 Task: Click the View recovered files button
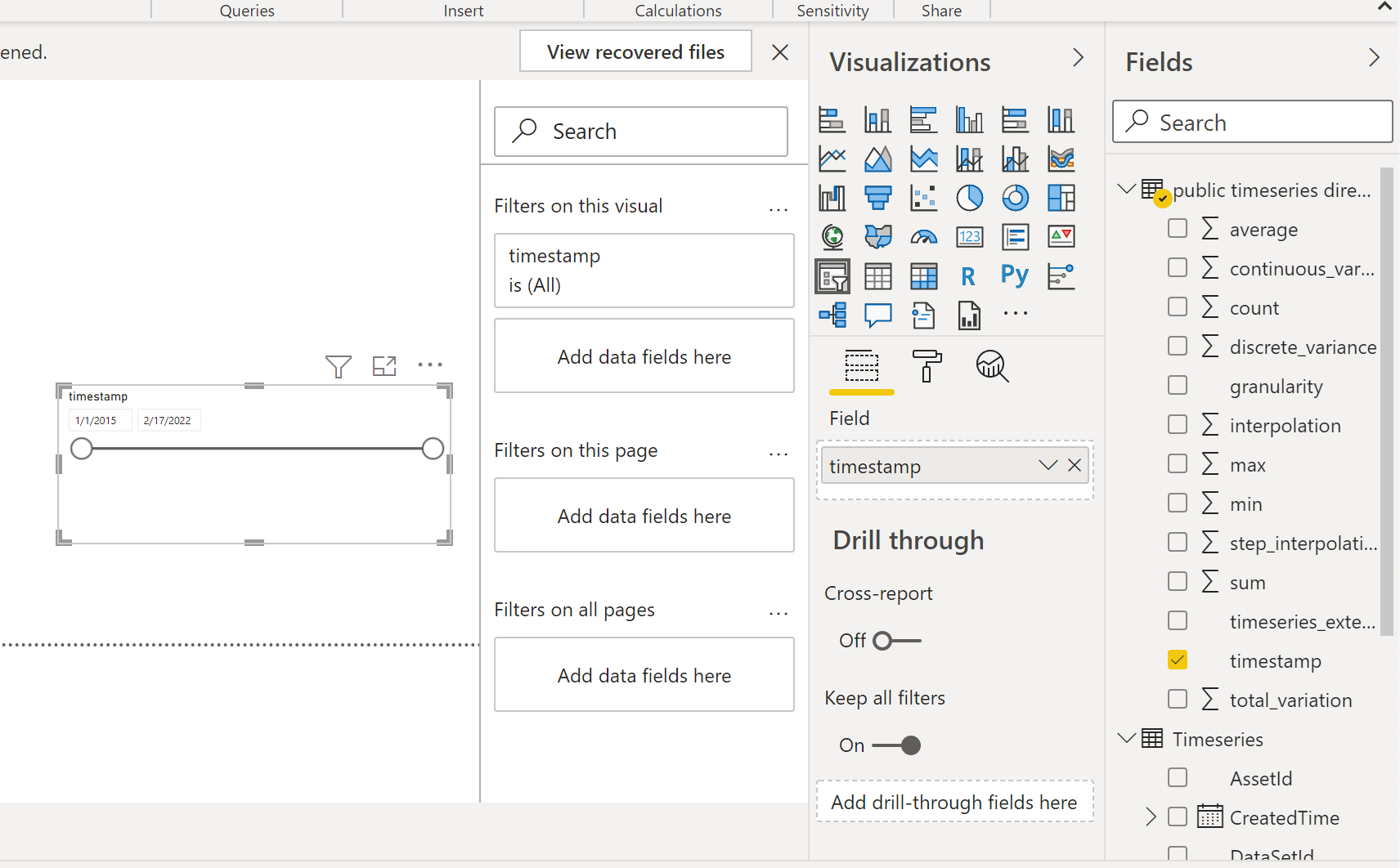635,51
